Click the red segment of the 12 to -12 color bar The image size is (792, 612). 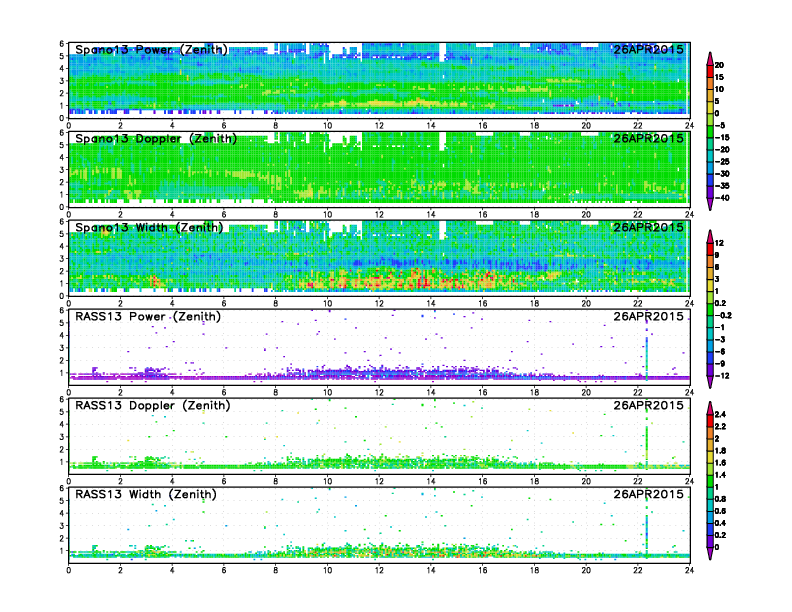coord(710,249)
